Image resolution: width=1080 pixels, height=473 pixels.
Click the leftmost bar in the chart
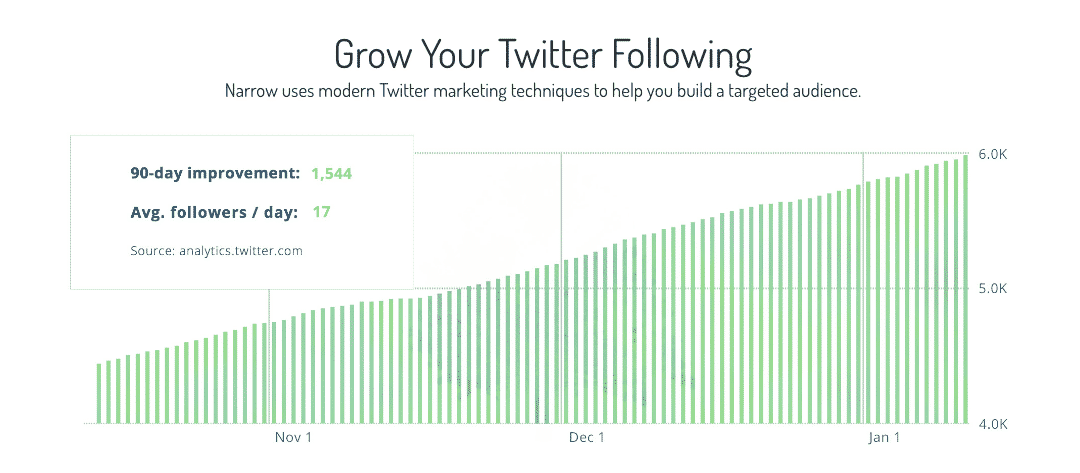click(x=99, y=395)
